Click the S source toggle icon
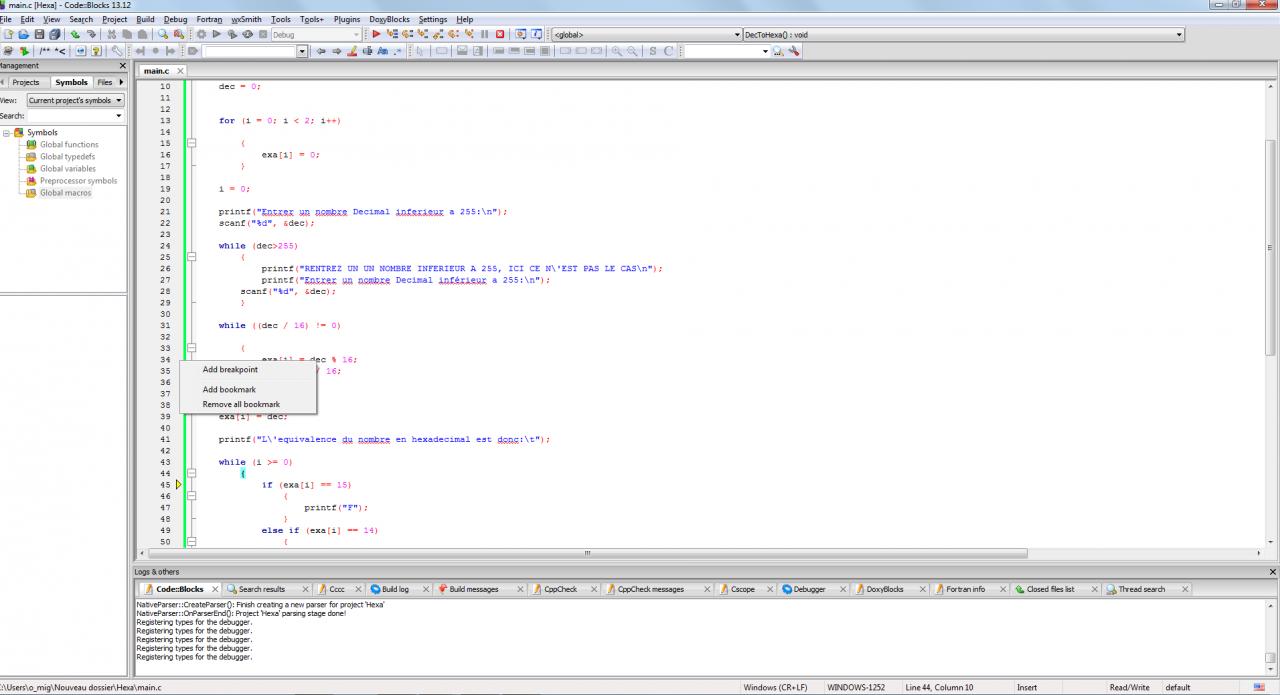Screen dimensions: 1280x695 click(x=653, y=50)
